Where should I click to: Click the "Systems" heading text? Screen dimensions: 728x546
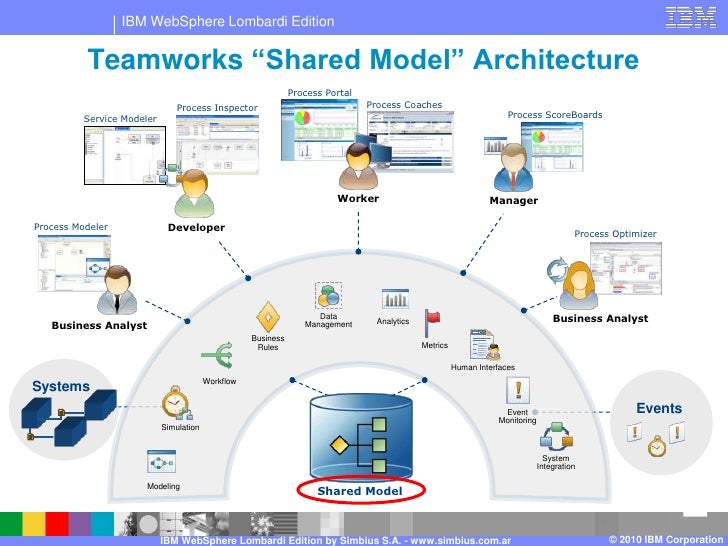(x=61, y=386)
